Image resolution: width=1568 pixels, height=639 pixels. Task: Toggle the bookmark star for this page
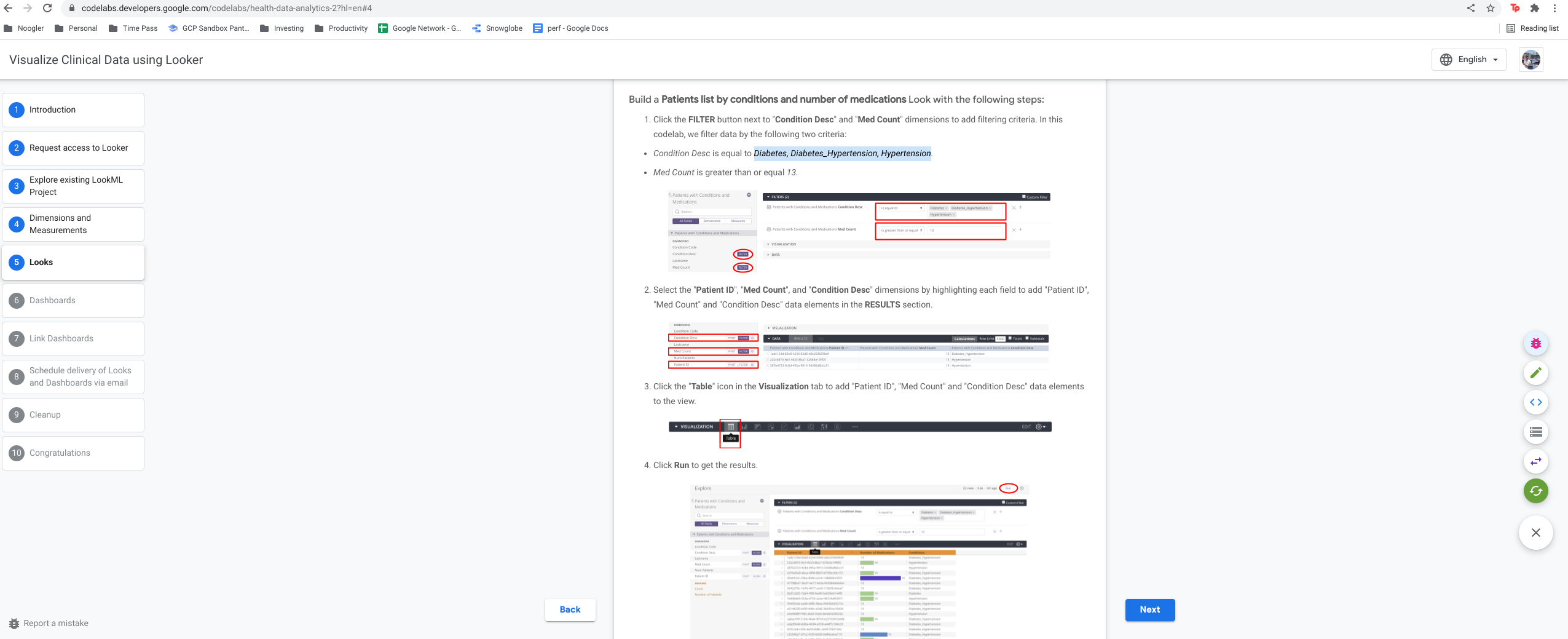click(1491, 8)
